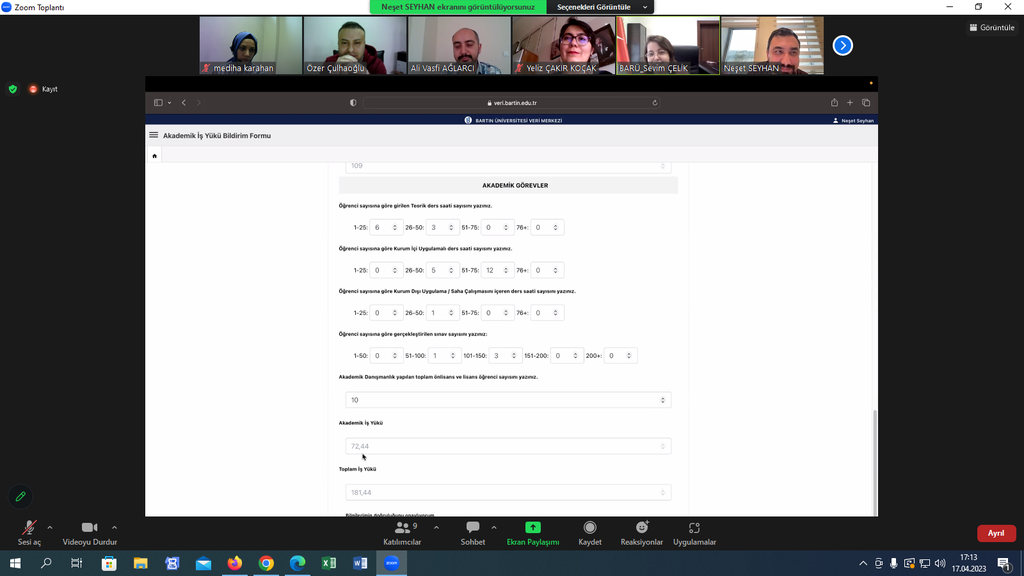Show next participants with the blue arrow
The height and width of the screenshot is (576, 1024).
(843, 45)
